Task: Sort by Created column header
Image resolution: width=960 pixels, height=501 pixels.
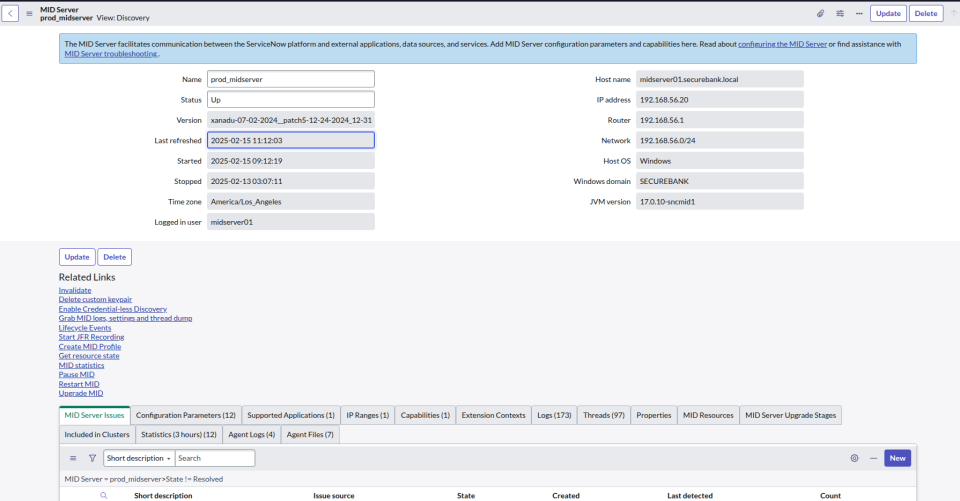Action: pos(566,495)
